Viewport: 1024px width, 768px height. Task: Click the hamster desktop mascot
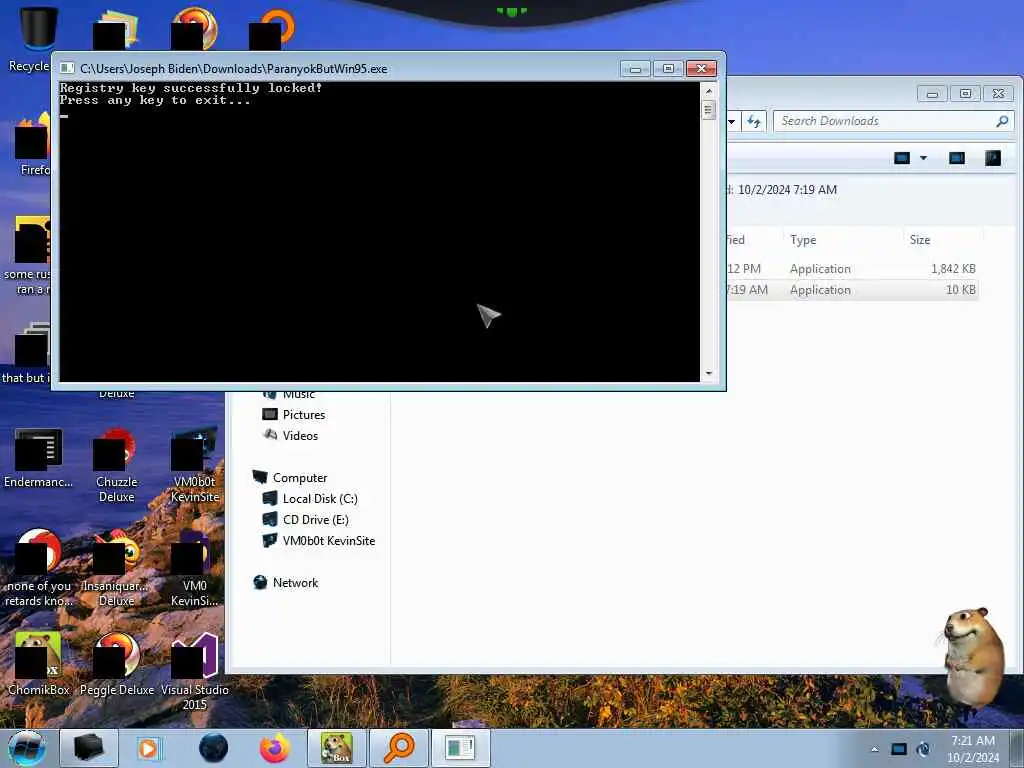click(974, 656)
